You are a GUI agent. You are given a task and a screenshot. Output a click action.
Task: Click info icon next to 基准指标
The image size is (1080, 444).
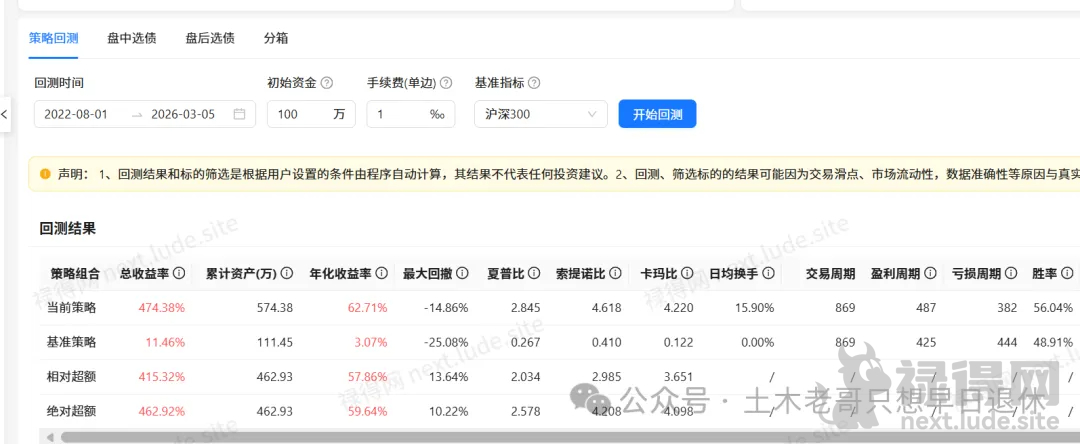534,83
